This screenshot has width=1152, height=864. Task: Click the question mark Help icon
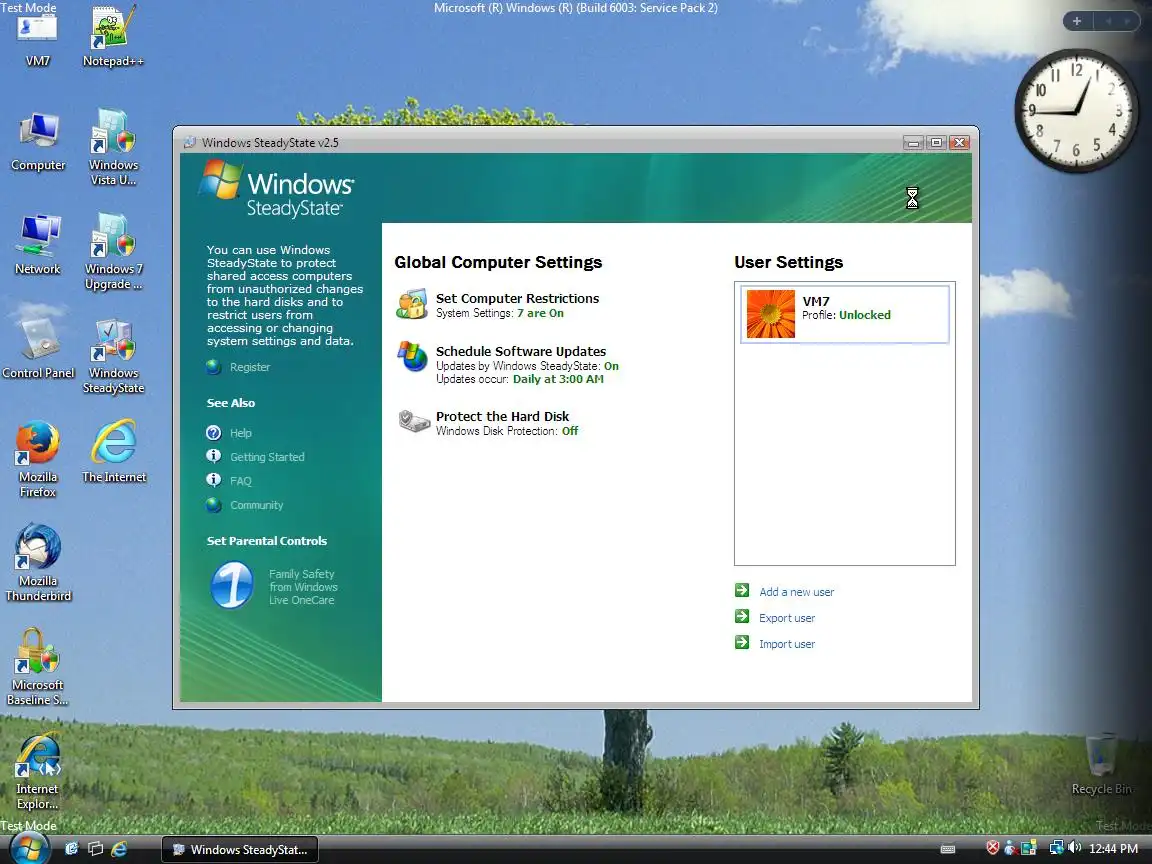[214, 433]
